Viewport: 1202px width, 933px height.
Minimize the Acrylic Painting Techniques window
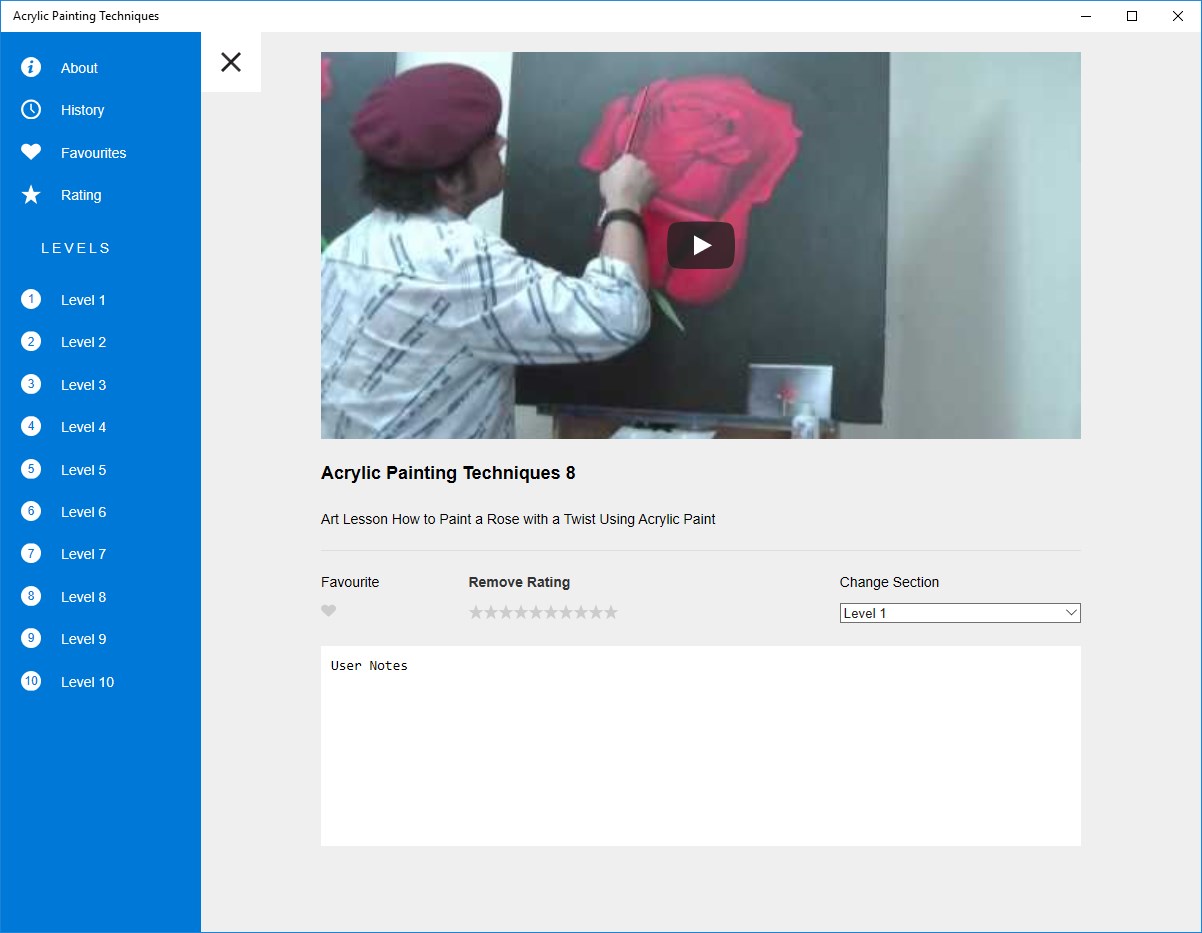coord(1086,16)
